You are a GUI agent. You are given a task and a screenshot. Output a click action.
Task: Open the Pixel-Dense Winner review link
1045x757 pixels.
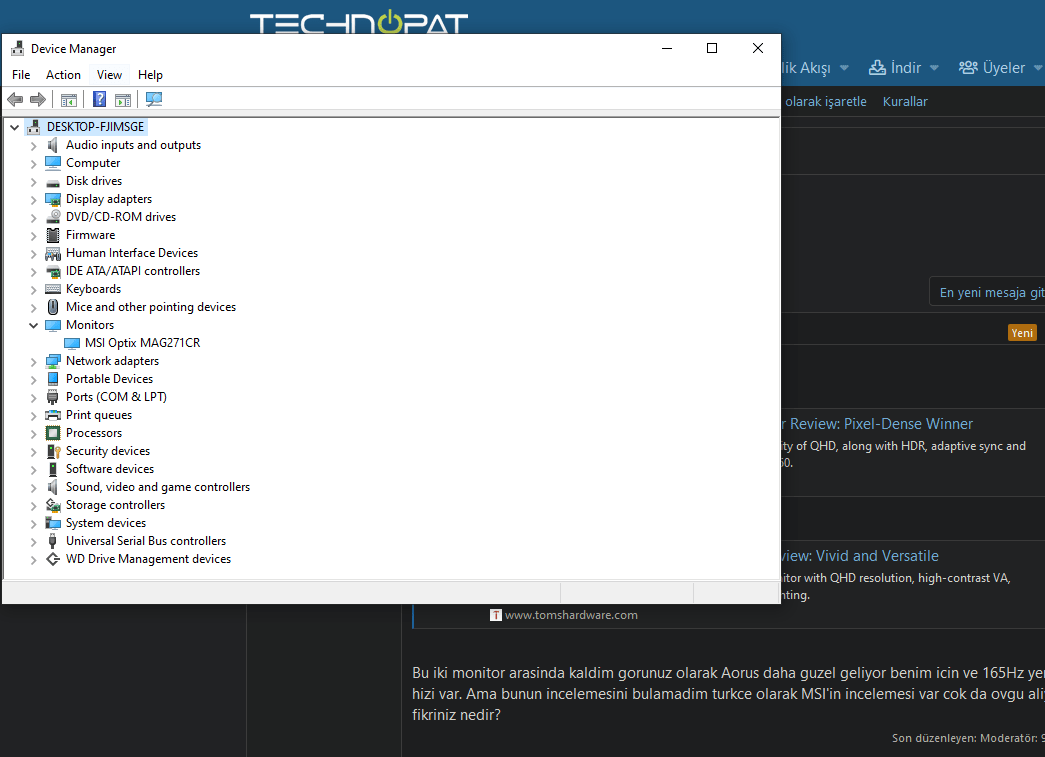[875, 424]
